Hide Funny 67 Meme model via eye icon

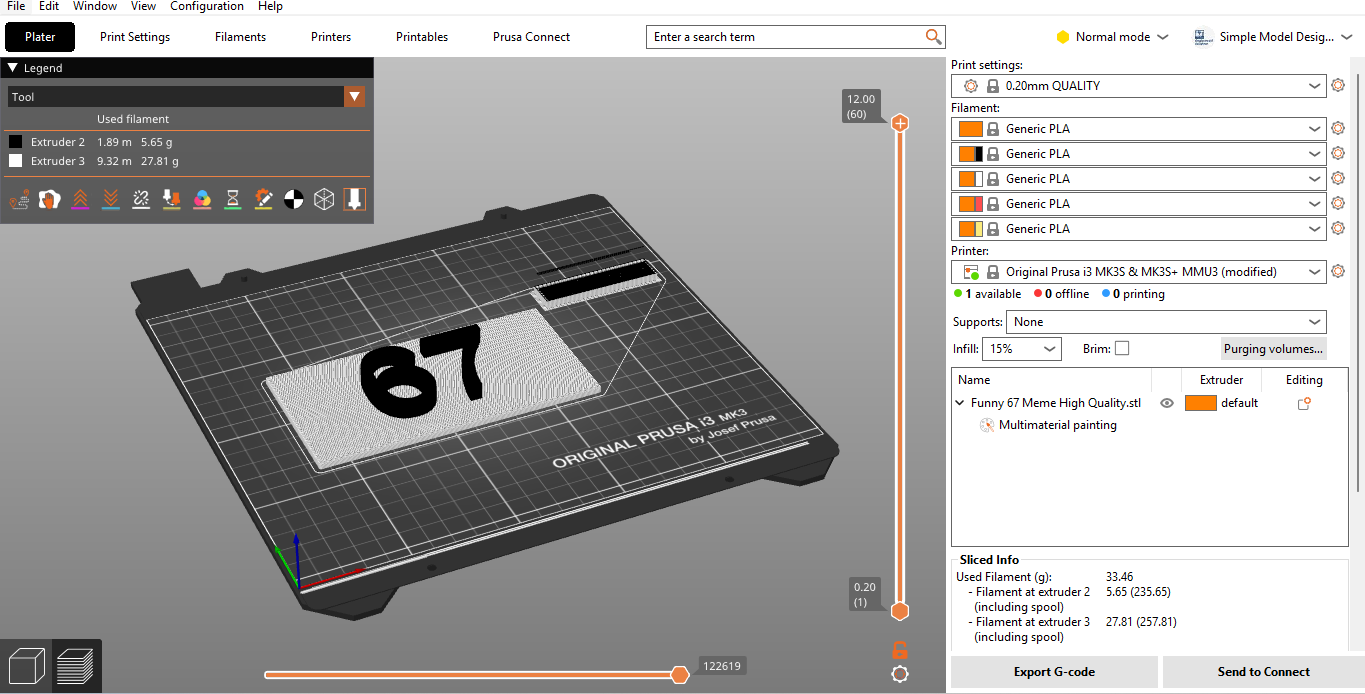tap(1166, 403)
